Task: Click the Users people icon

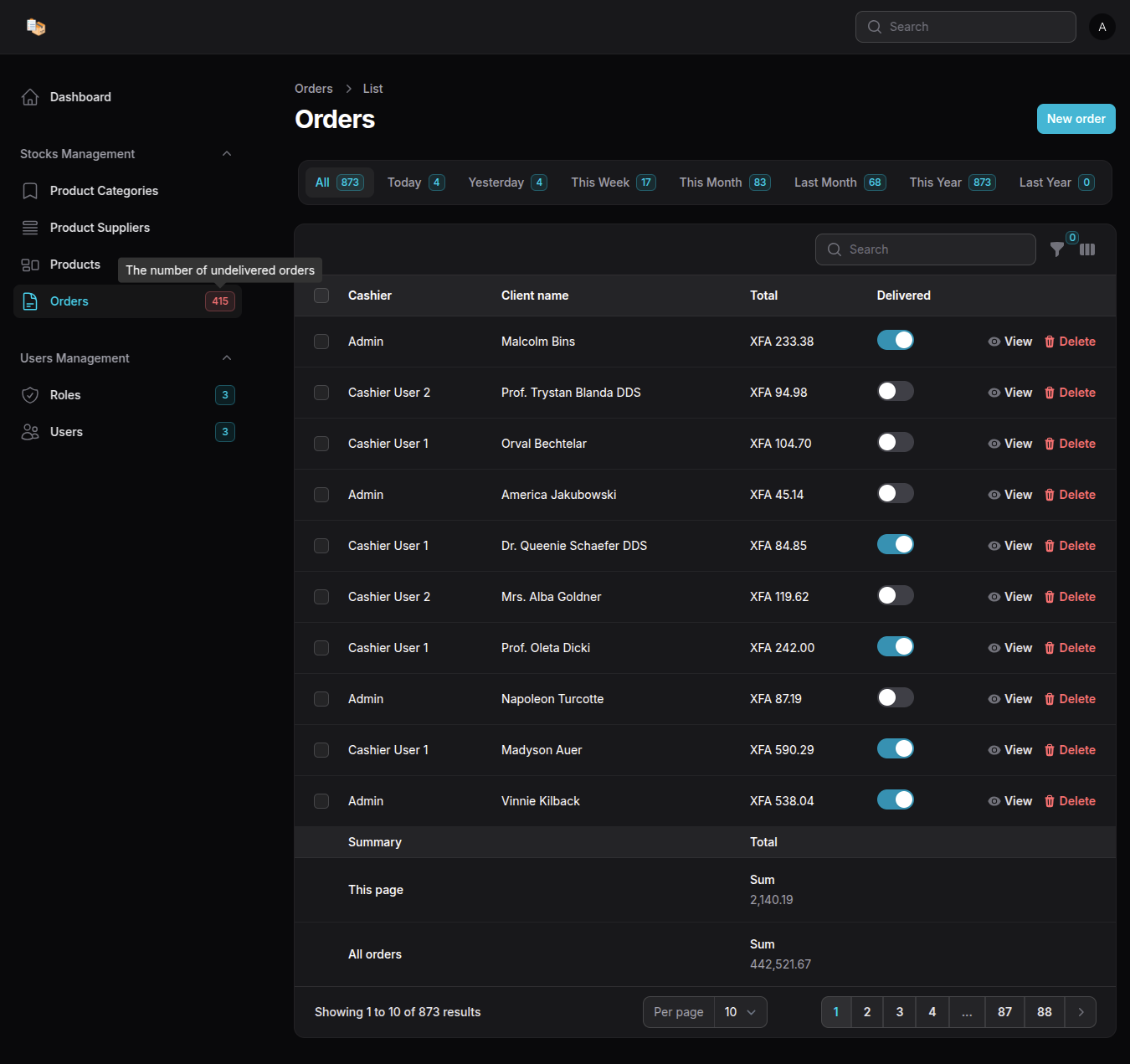Action: pos(30,432)
